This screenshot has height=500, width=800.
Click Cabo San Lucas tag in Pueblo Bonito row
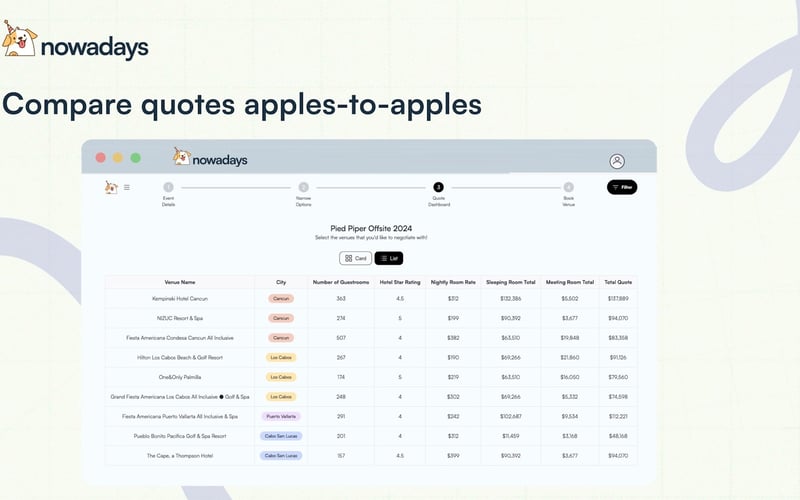[281, 436]
